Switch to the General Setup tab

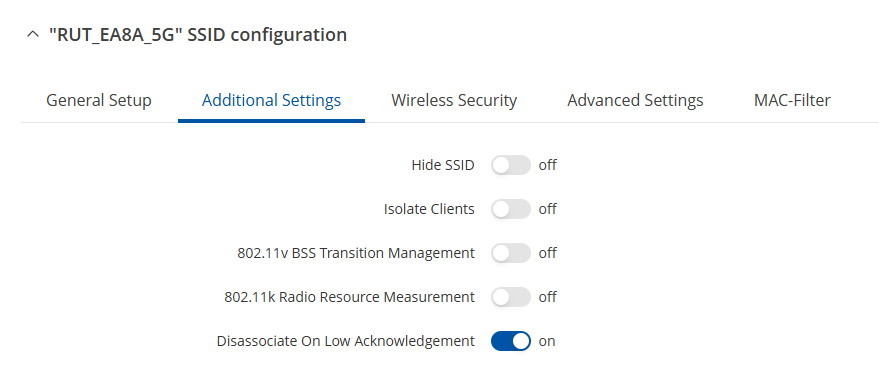(99, 100)
